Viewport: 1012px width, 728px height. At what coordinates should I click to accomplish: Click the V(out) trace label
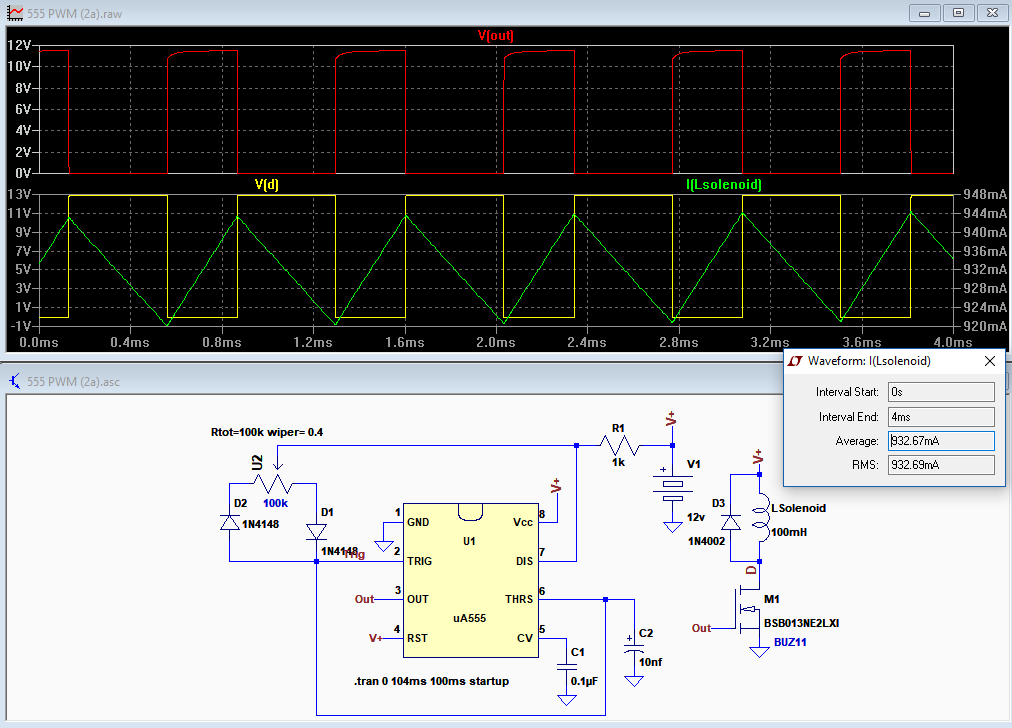pos(496,35)
